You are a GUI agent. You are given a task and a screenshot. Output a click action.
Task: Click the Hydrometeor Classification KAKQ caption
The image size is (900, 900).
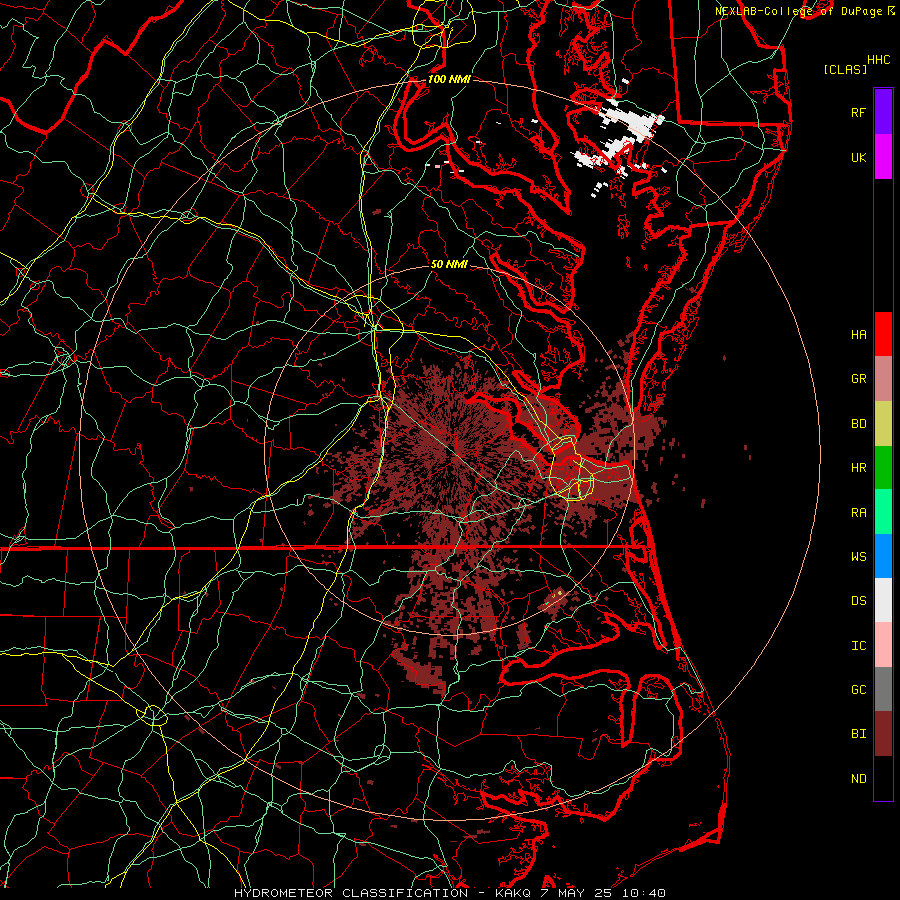click(449, 893)
